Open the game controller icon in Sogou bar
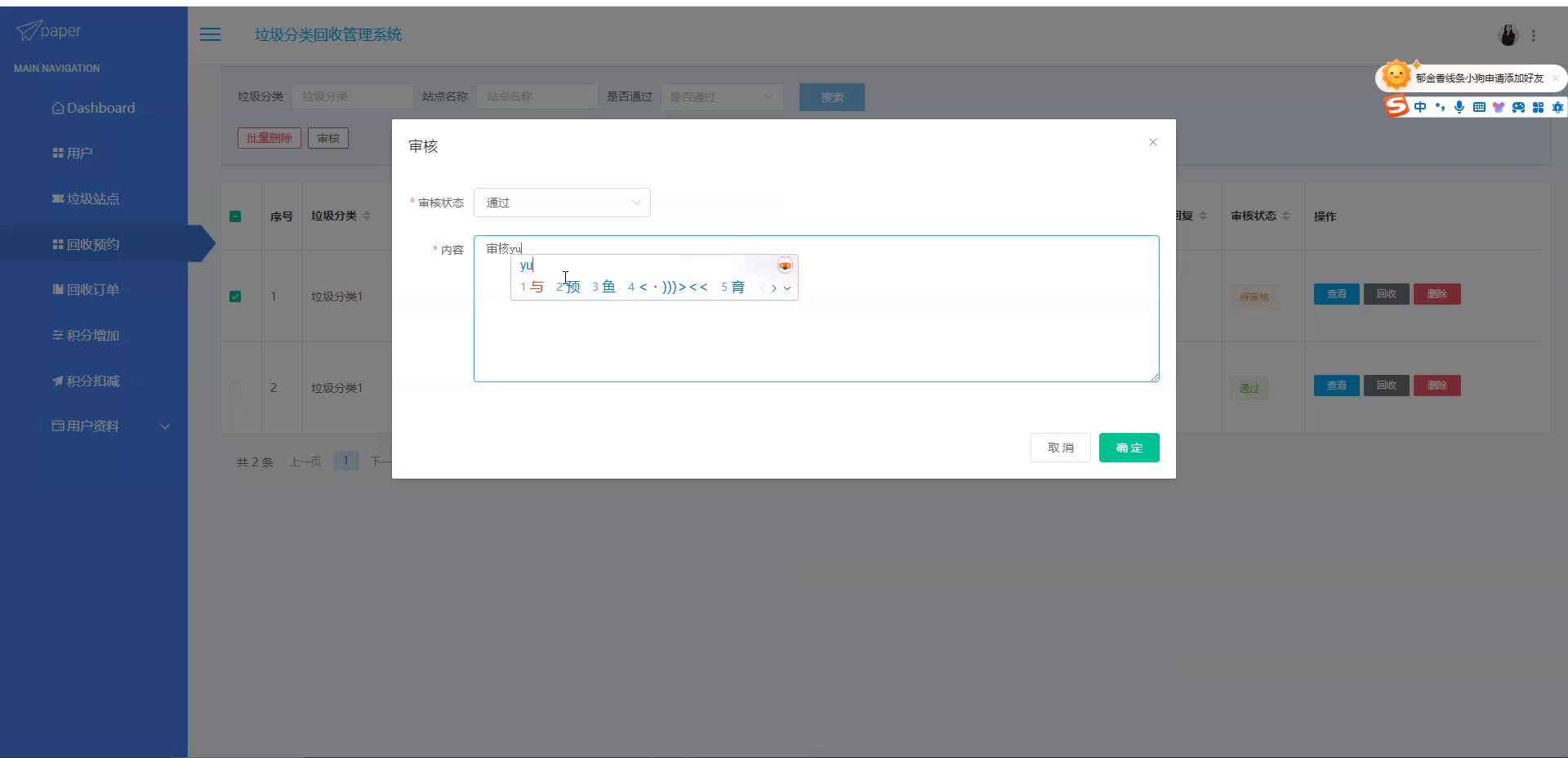The width and height of the screenshot is (1568, 758). pos(1518,107)
